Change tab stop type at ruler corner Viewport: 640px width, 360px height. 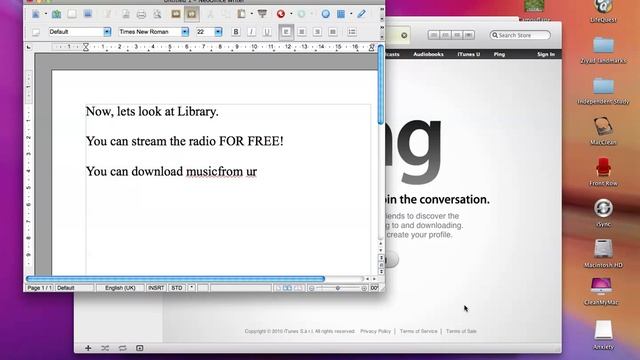point(29,47)
